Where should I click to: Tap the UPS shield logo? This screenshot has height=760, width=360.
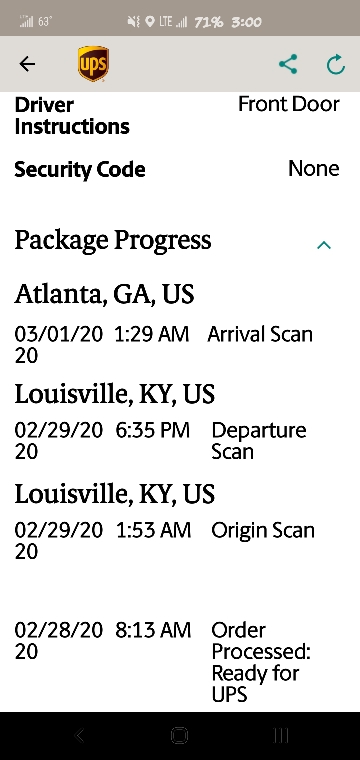[x=93, y=63]
